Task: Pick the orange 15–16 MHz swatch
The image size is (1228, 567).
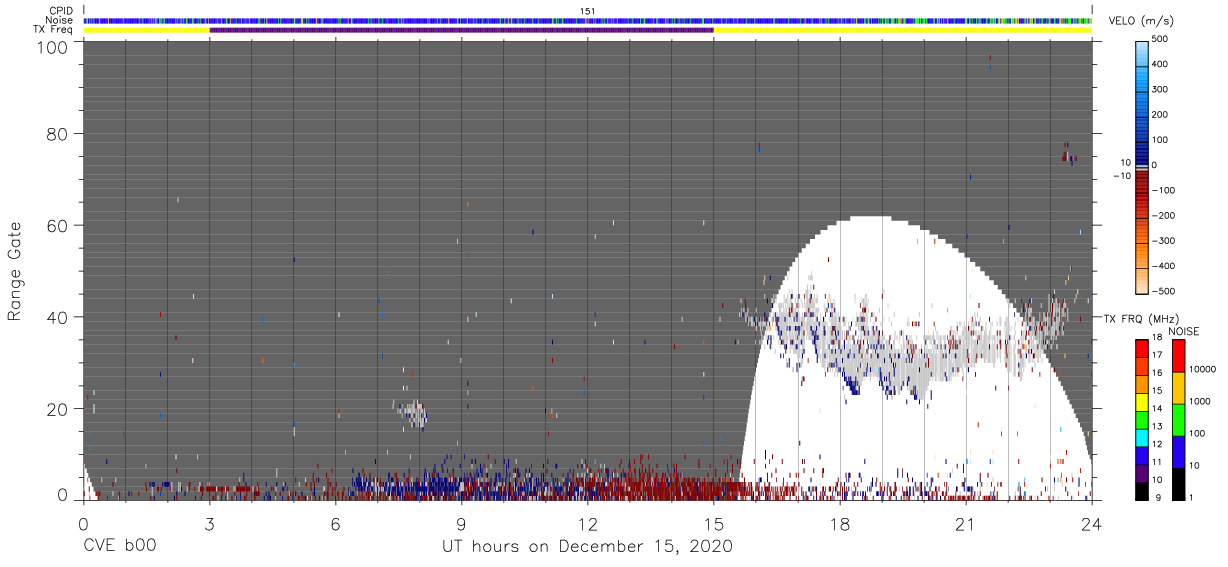Action: click(x=1142, y=383)
